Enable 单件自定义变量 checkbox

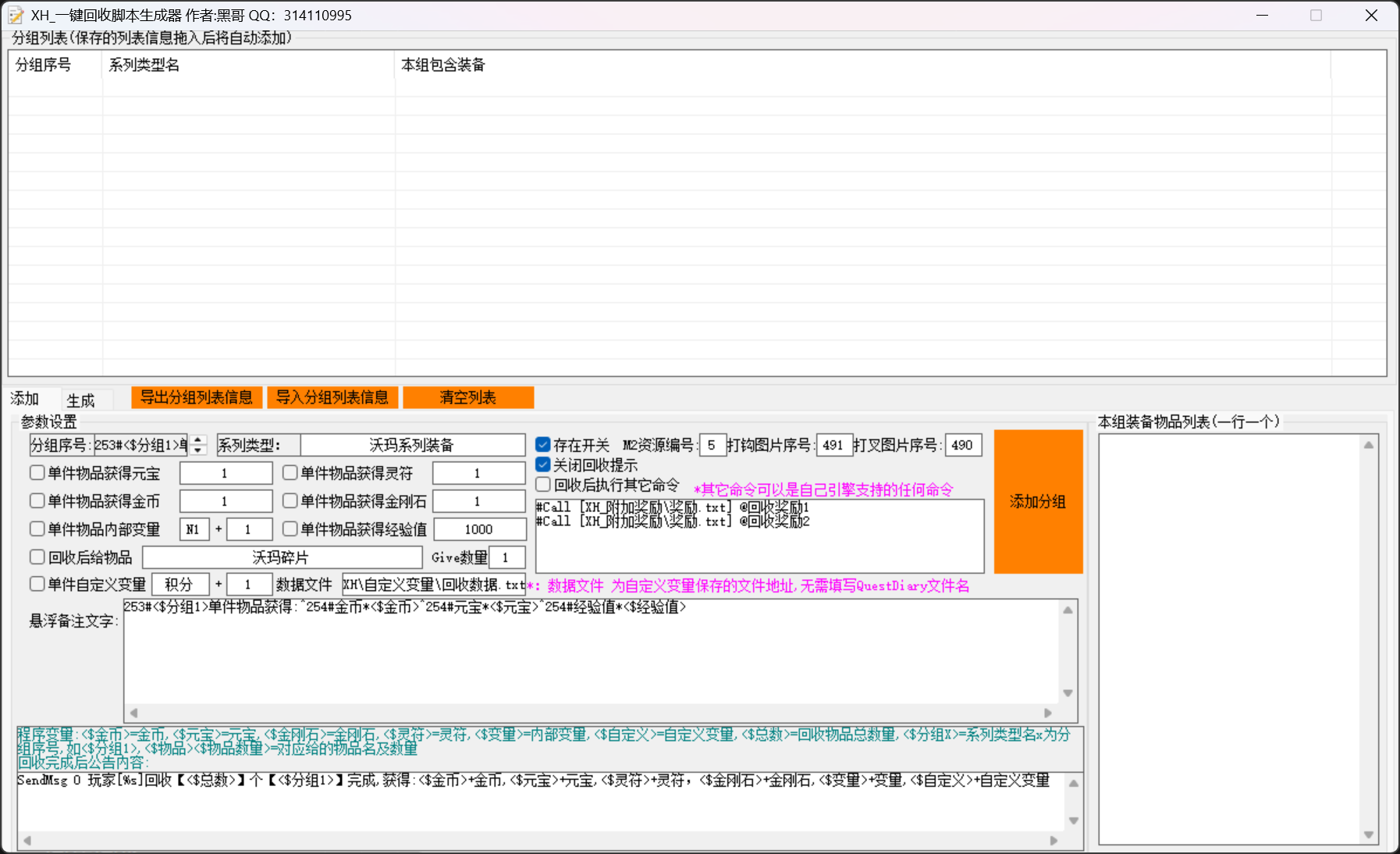click(37, 584)
